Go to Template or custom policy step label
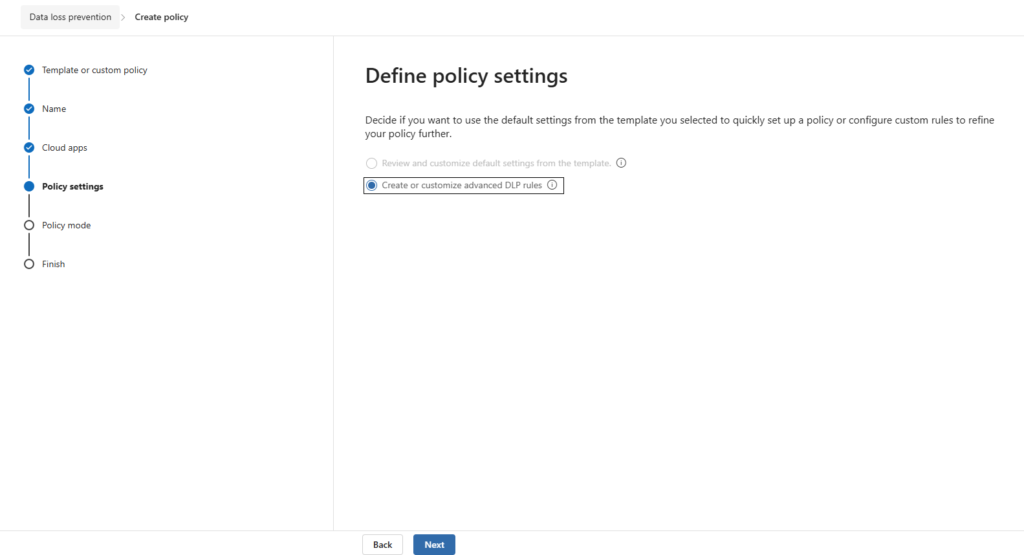 pyautogui.click(x=94, y=70)
